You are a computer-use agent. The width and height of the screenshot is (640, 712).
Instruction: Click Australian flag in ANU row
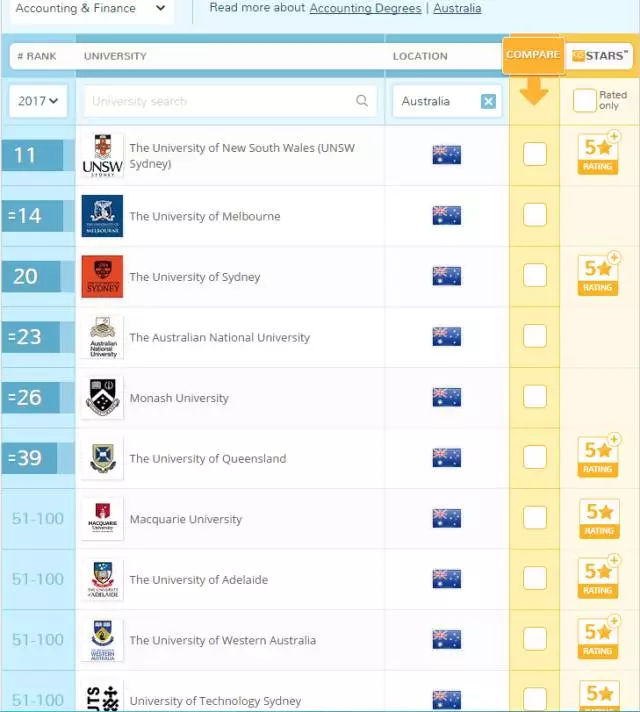[x=447, y=336]
